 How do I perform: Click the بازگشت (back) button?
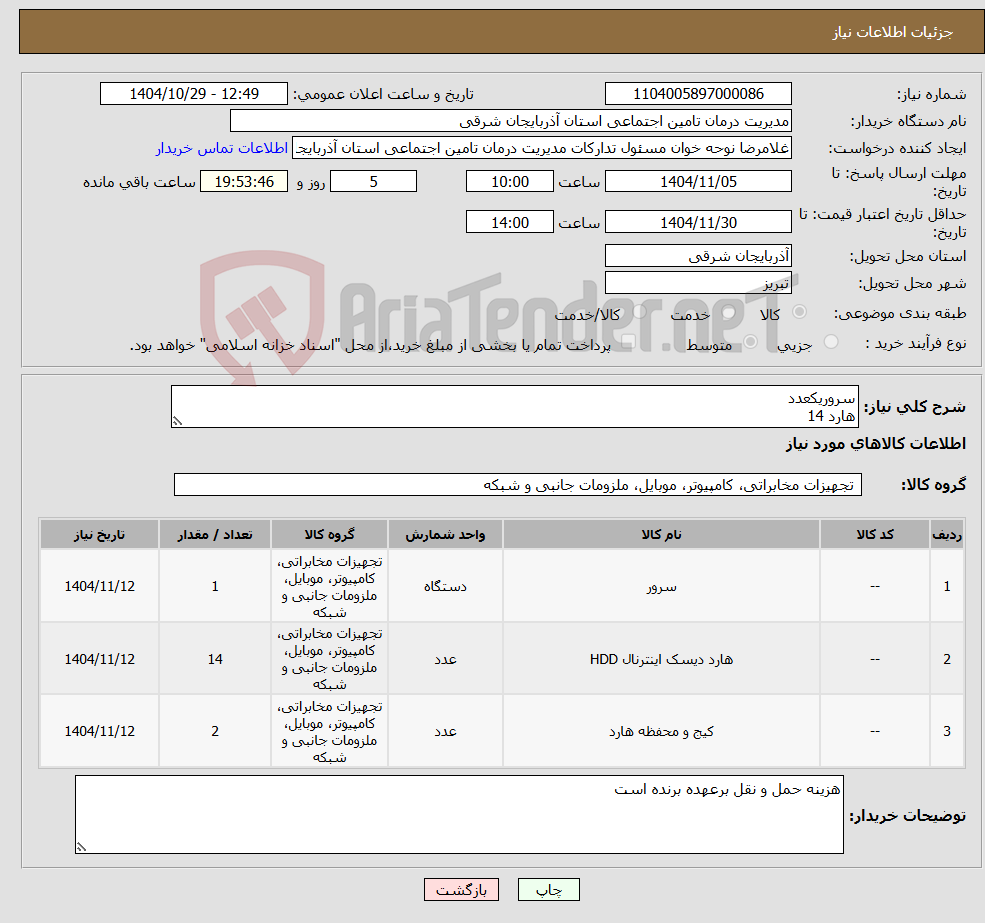pyautogui.click(x=461, y=890)
